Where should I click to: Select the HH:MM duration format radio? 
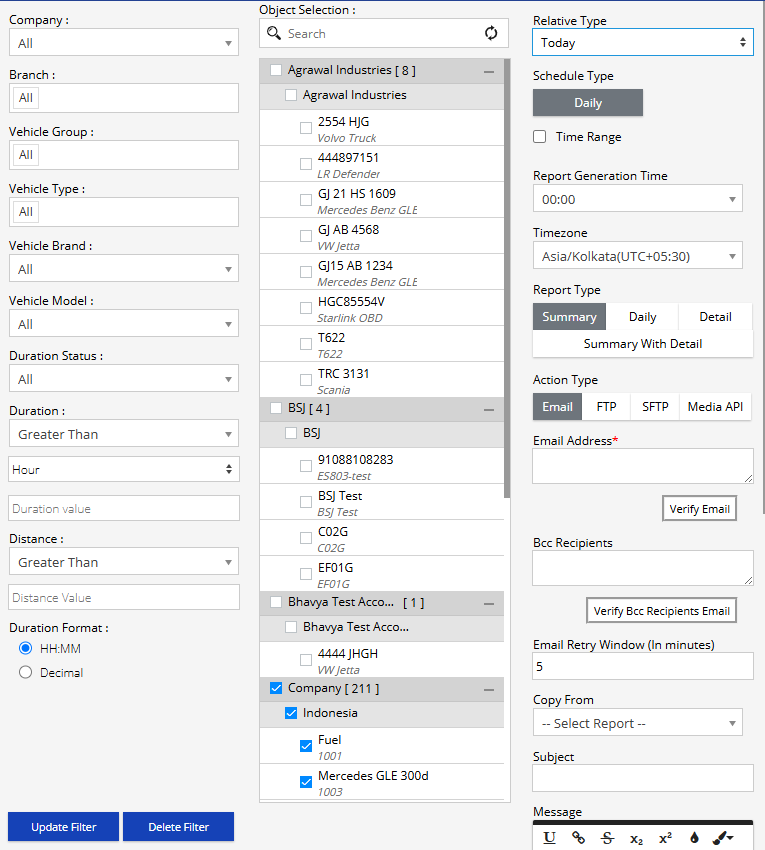tap(25, 648)
